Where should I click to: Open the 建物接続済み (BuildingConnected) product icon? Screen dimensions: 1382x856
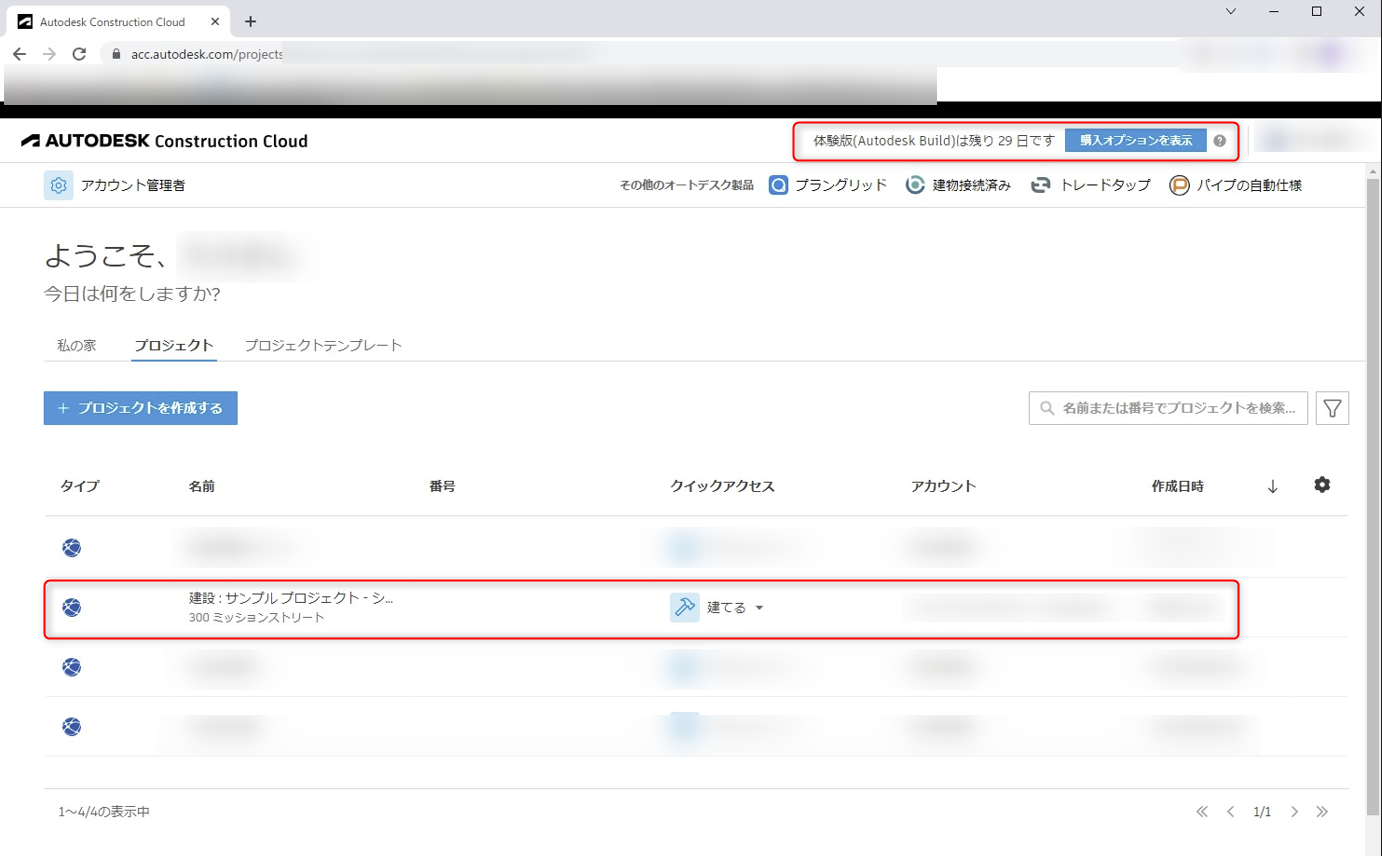point(915,185)
